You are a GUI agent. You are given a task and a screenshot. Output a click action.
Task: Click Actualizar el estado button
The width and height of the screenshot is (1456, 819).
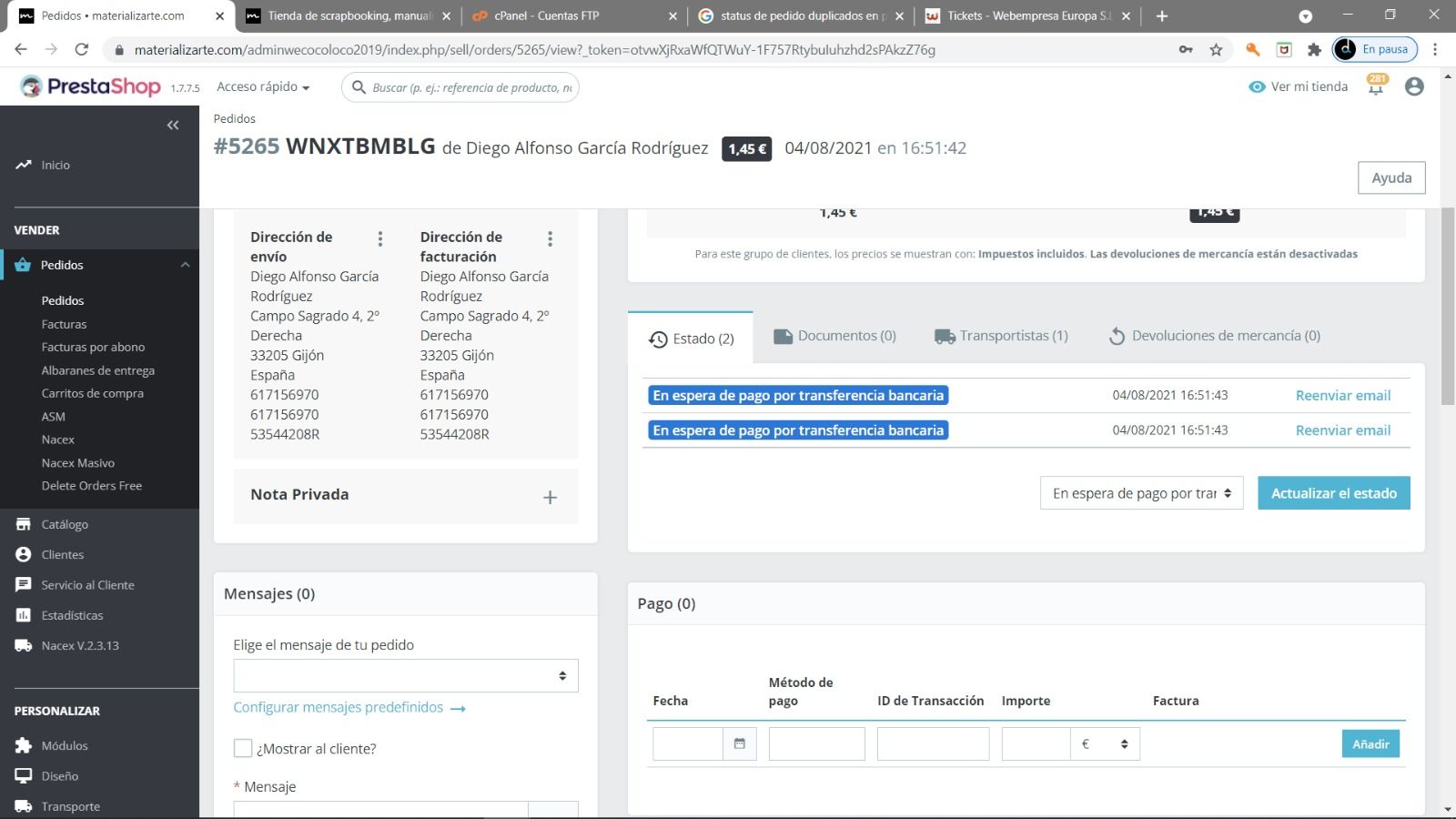tap(1334, 493)
